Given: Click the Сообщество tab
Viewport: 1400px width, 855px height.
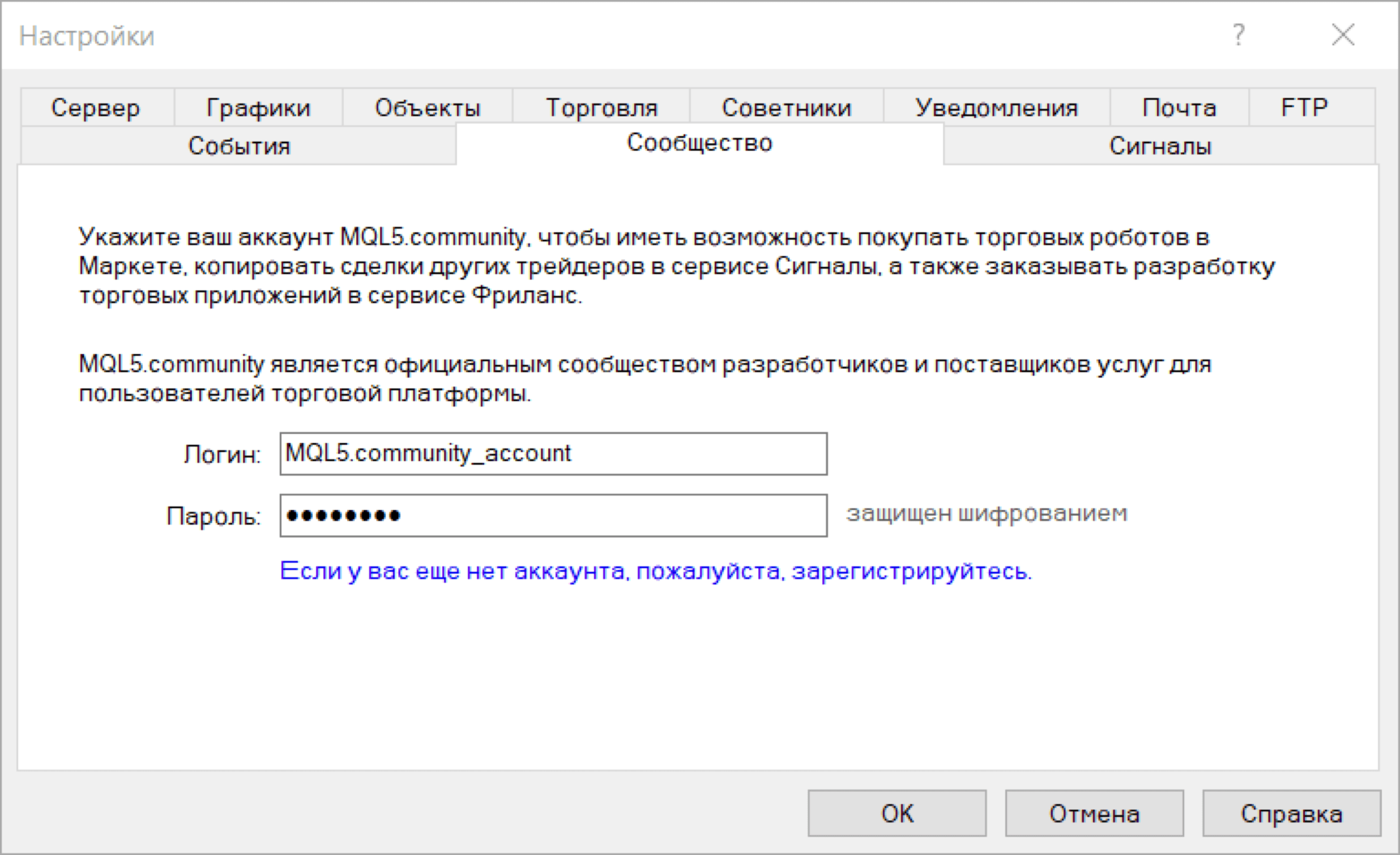Looking at the screenshot, I should (x=699, y=143).
